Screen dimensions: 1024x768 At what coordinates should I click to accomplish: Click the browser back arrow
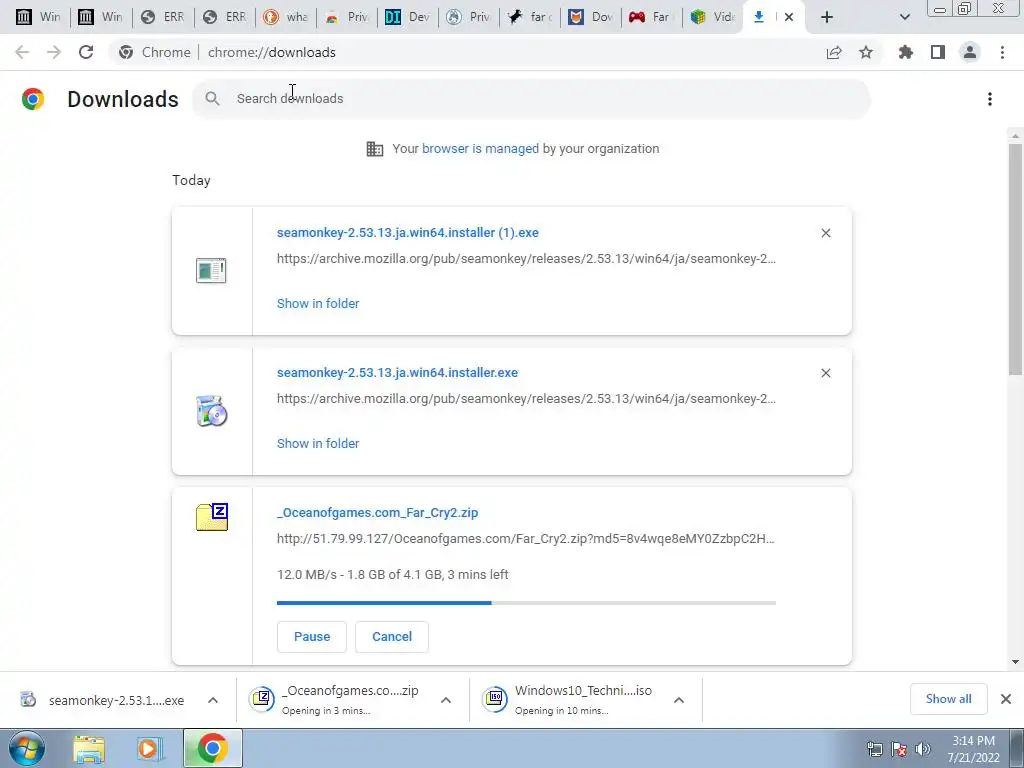(22, 52)
